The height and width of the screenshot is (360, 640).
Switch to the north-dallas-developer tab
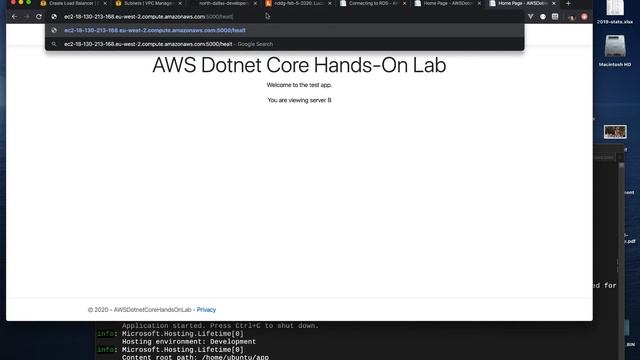point(224,3)
